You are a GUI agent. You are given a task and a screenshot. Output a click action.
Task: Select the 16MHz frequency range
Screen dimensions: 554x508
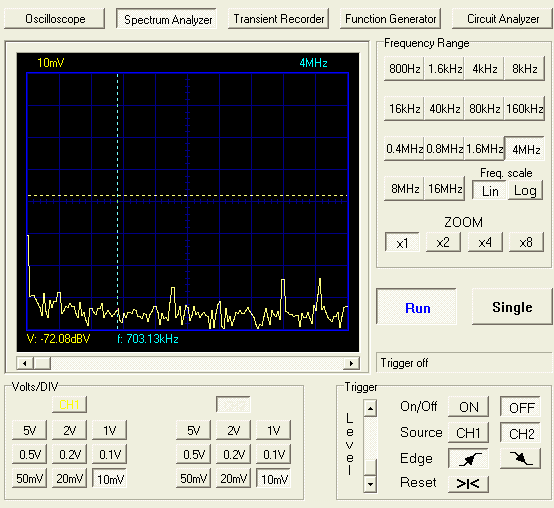[x=444, y=189]
